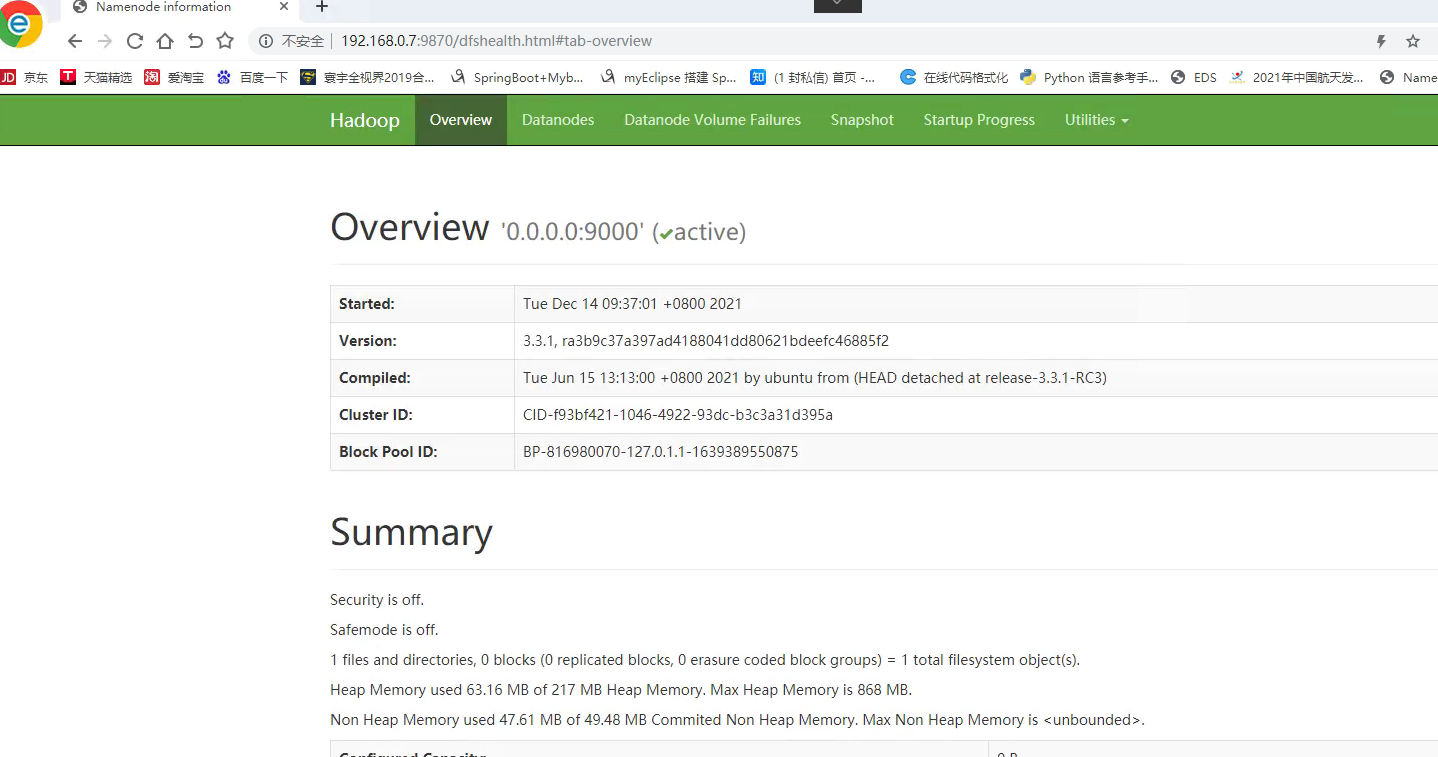Open the browser home page
The image size is (1438, 757).
165,41
